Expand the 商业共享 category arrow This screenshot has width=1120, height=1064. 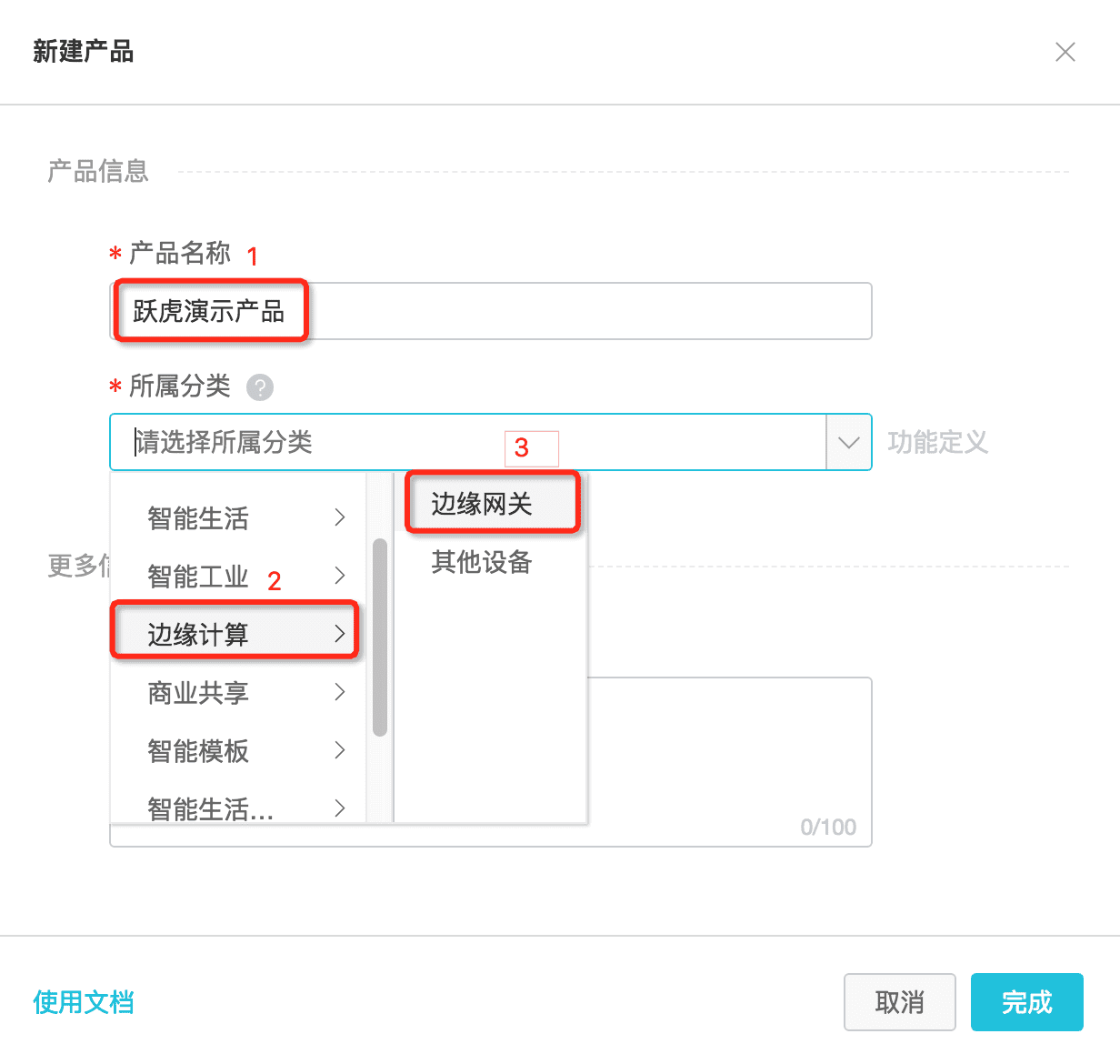coord(339,692)
